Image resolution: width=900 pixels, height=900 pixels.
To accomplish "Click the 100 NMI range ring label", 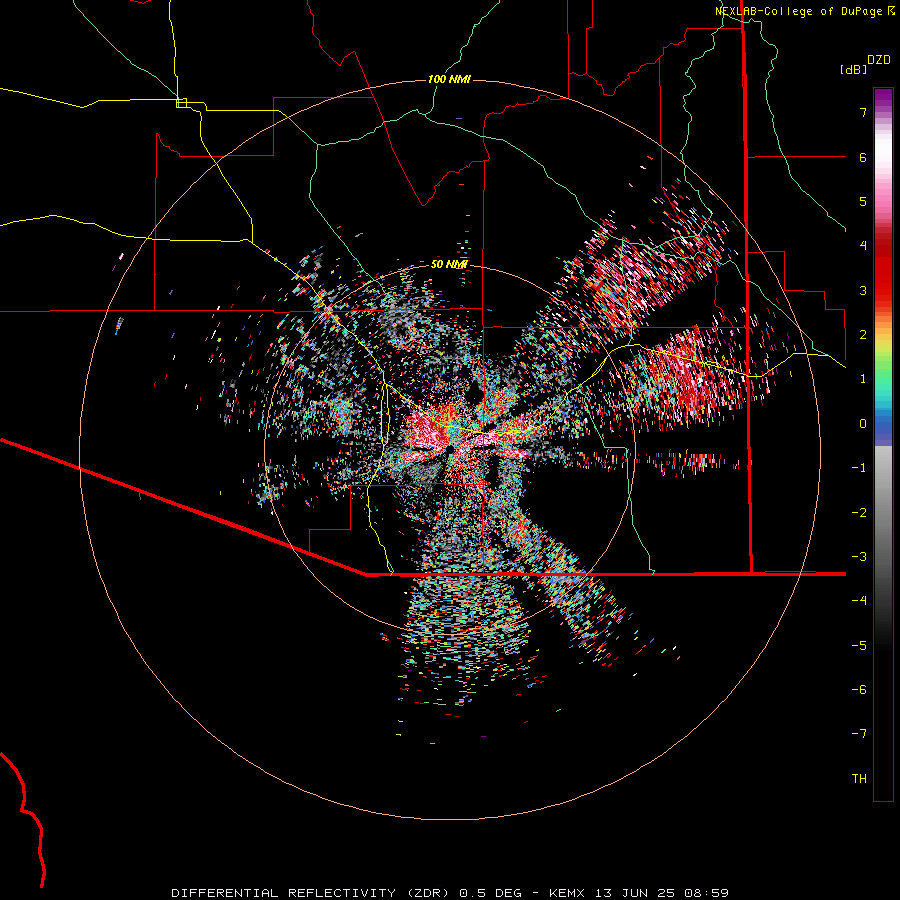I will point(449,79).
